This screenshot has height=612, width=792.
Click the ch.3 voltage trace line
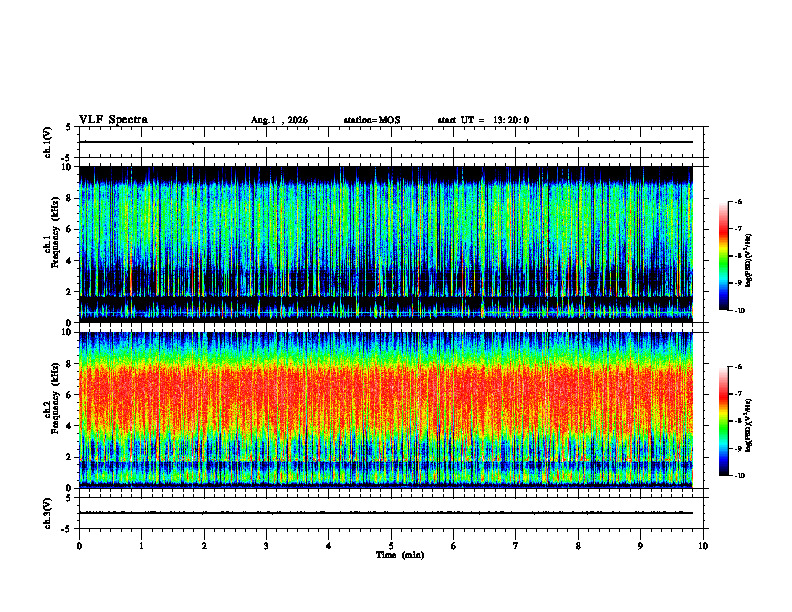(x=385, y=513)
